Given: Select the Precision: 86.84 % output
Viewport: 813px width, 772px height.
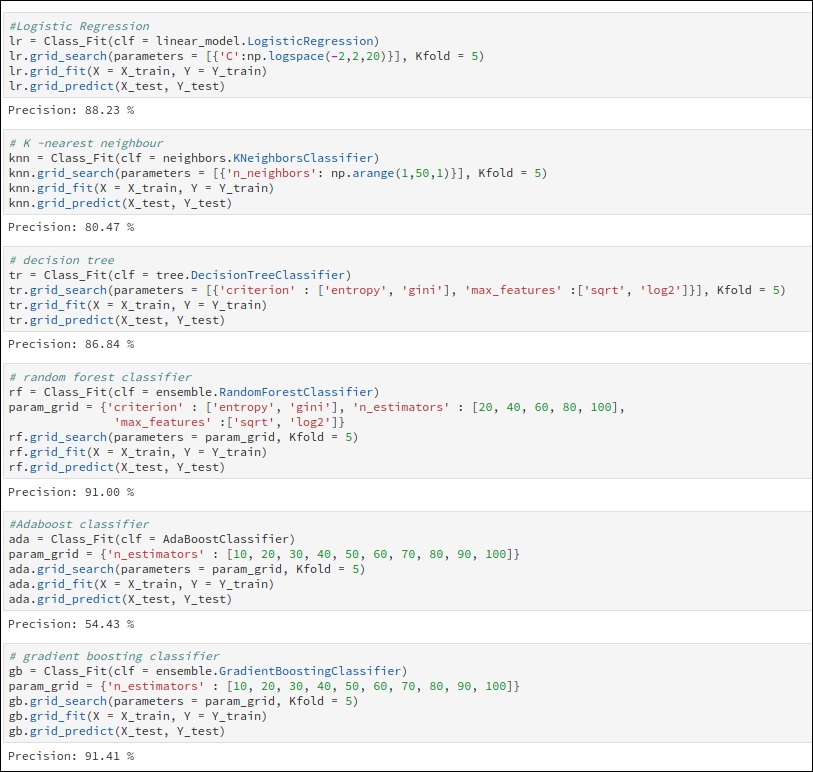Looking at the screenshot, I should [71, 344].
